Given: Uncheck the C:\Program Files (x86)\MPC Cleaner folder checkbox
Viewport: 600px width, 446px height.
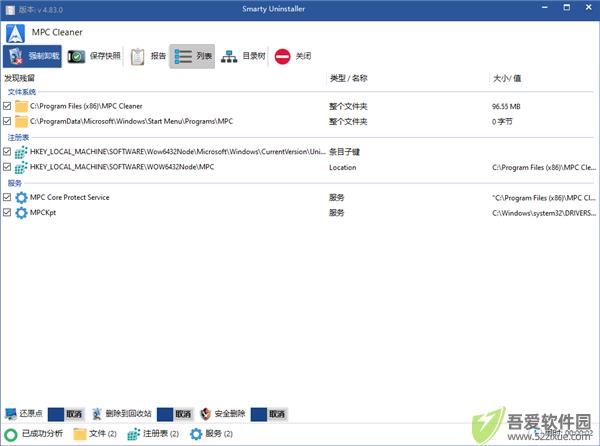Looking at the screenshot, I should click(x=7, y=106).
